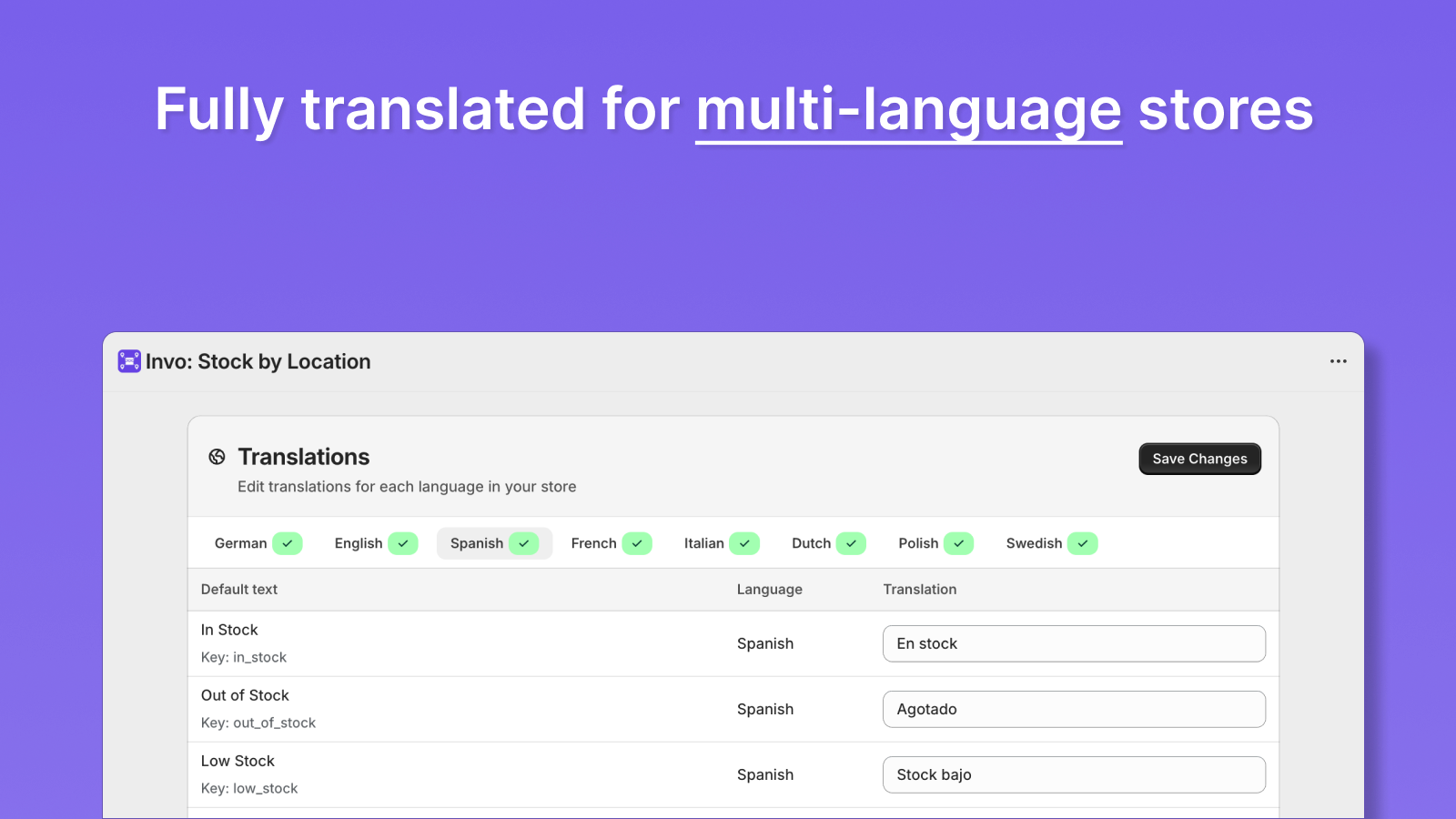Toggle the Italian translation checkmark
This screenshot has height=819, width=1456.
[745, 543]
